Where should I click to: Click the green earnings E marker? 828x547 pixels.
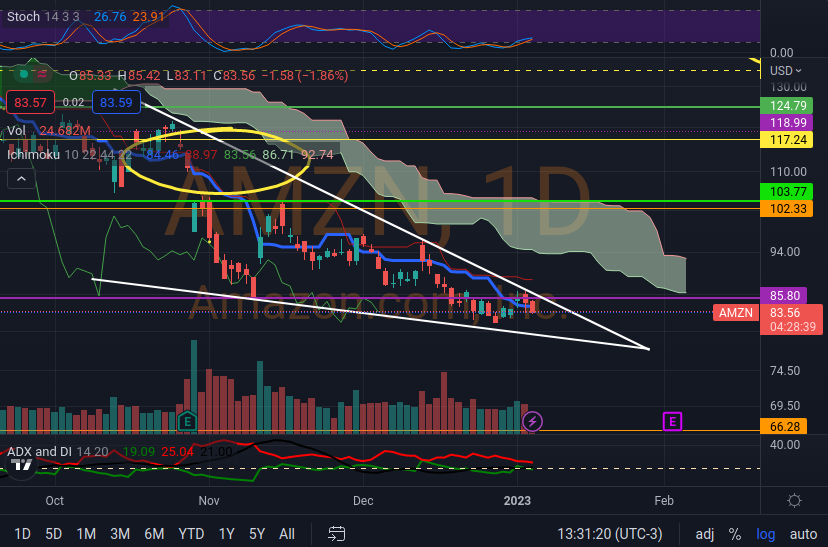(187, 421)
